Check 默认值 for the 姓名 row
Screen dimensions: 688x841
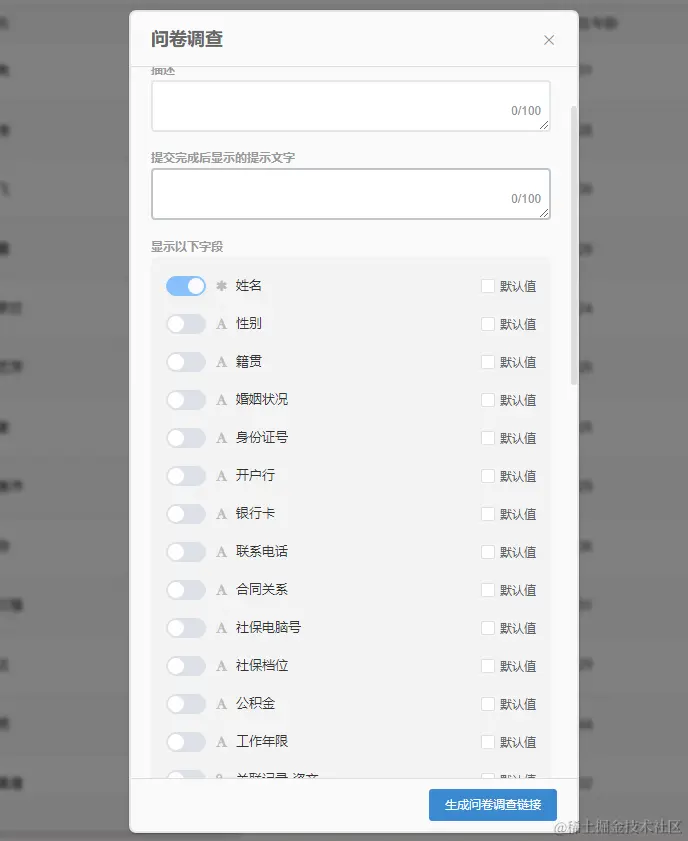[x=488, y=286]
